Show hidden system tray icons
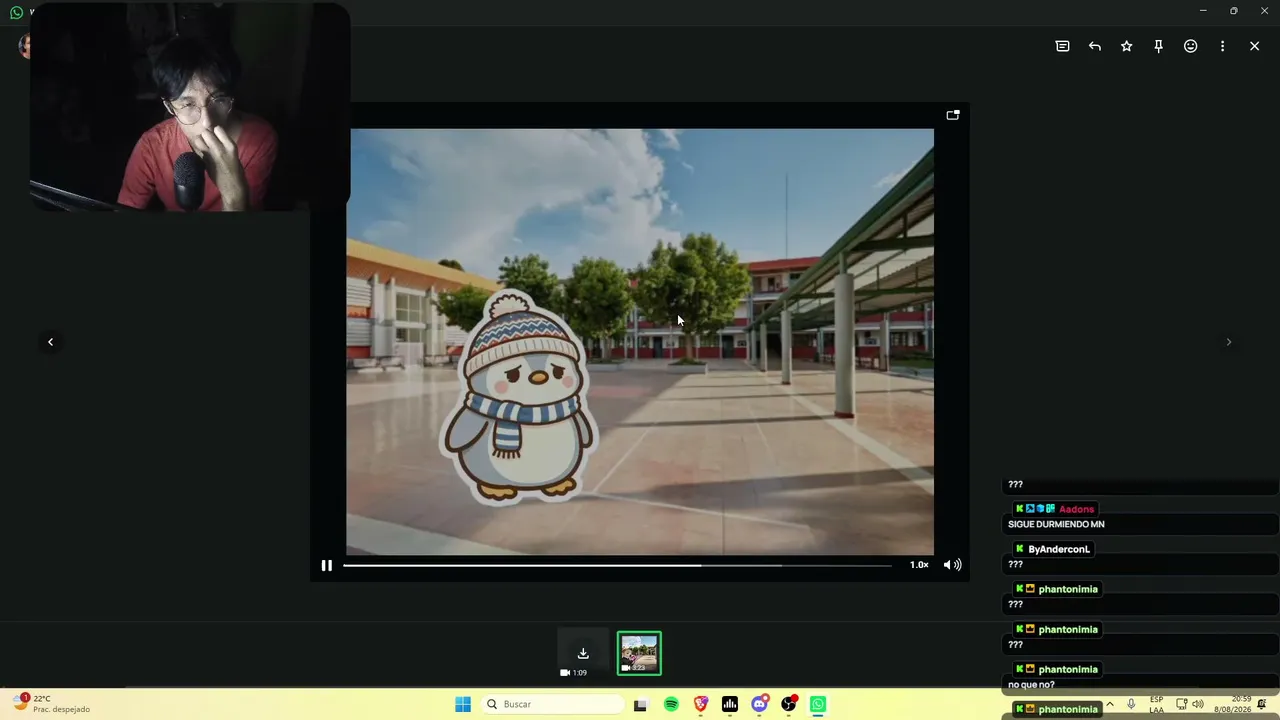1280x720 pixels. [x=1110, y=704]
